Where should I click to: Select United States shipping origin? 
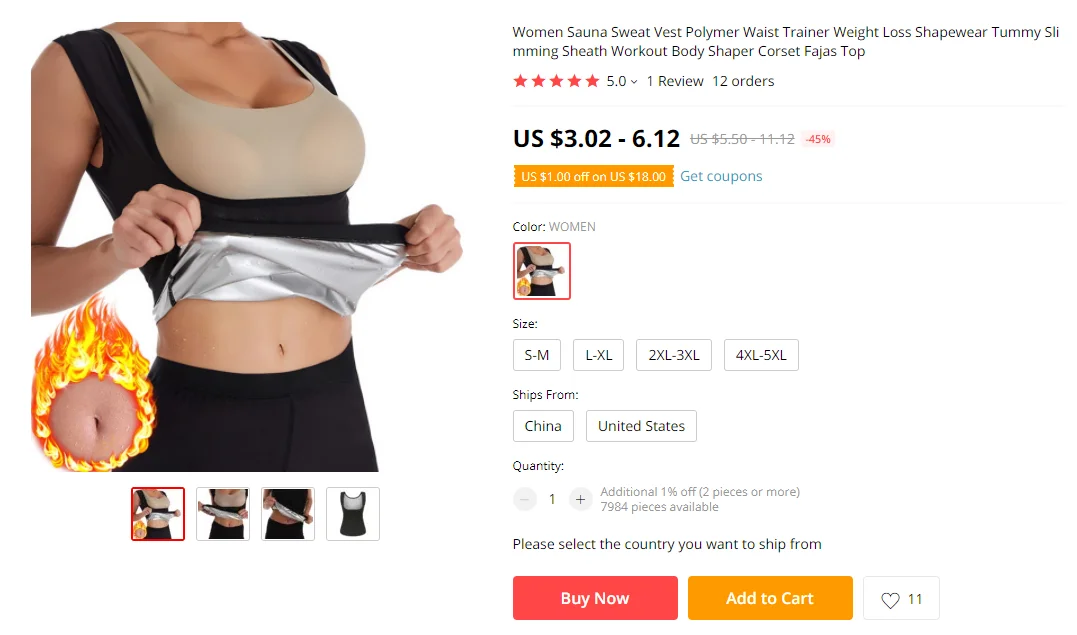click(x=642, y=426)
